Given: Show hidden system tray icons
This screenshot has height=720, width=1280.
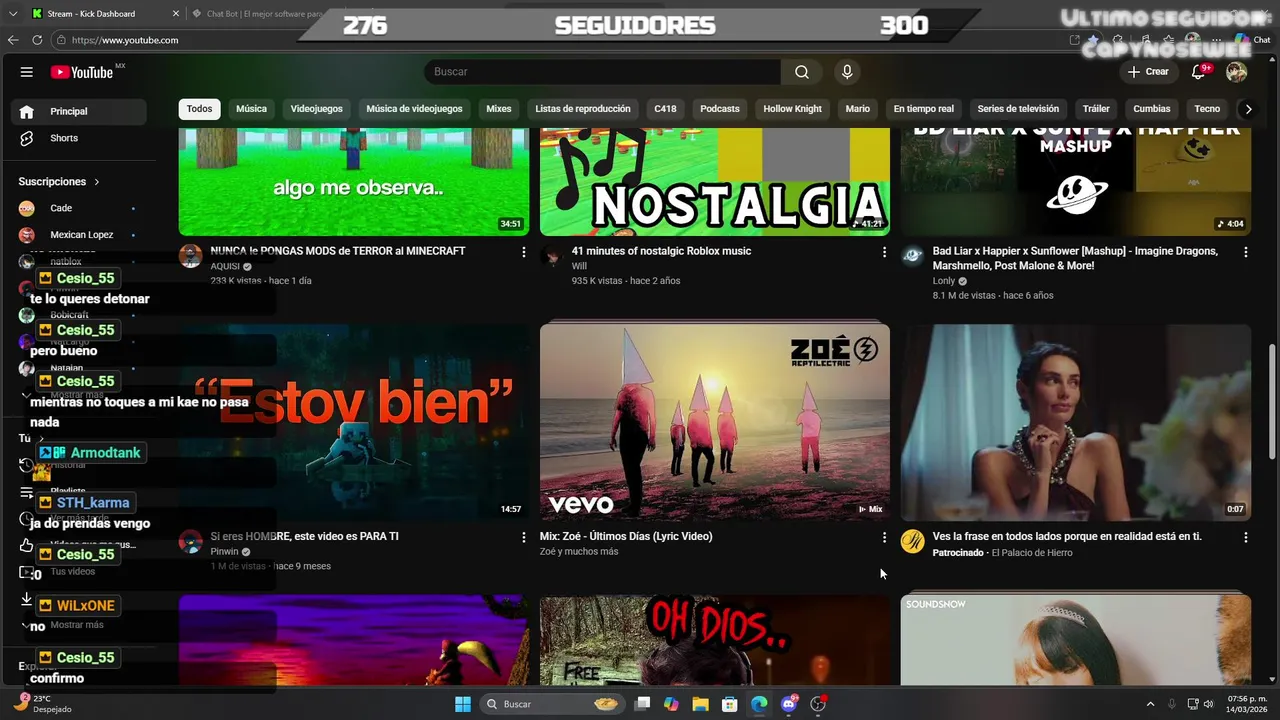Looking at the screenshot, I should click(1150, 704).
